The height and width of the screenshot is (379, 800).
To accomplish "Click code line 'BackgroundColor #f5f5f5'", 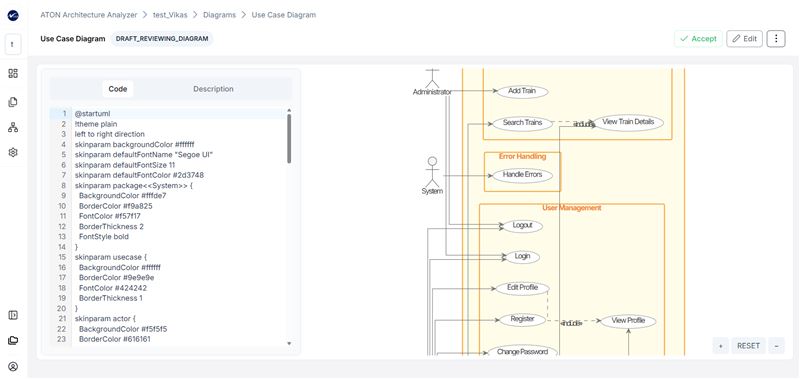I will pos(123,329).
